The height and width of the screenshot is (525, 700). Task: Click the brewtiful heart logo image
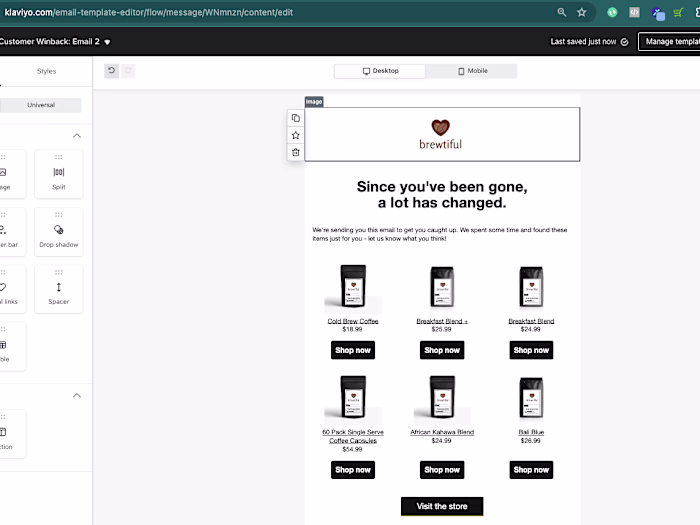(x=440, y=134)
